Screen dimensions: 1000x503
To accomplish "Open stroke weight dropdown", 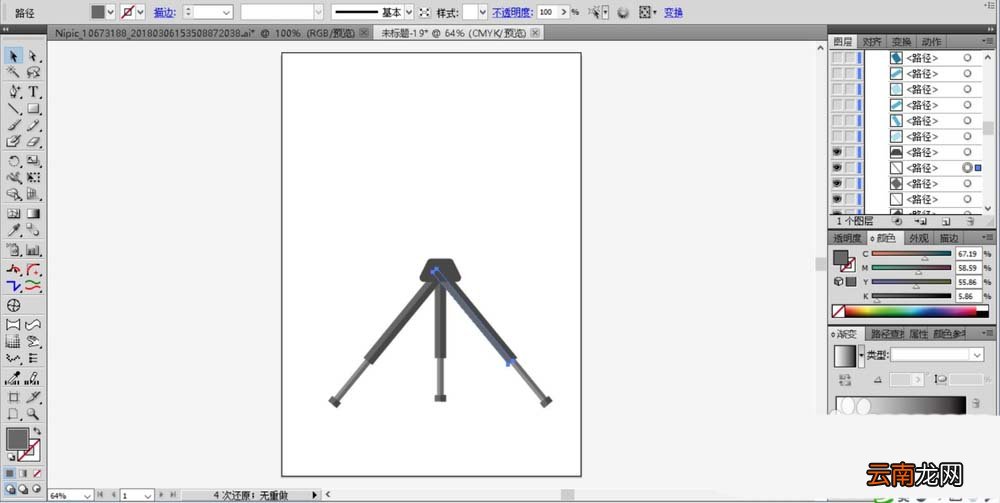I will pyautogui.click(x=226, y=12).
